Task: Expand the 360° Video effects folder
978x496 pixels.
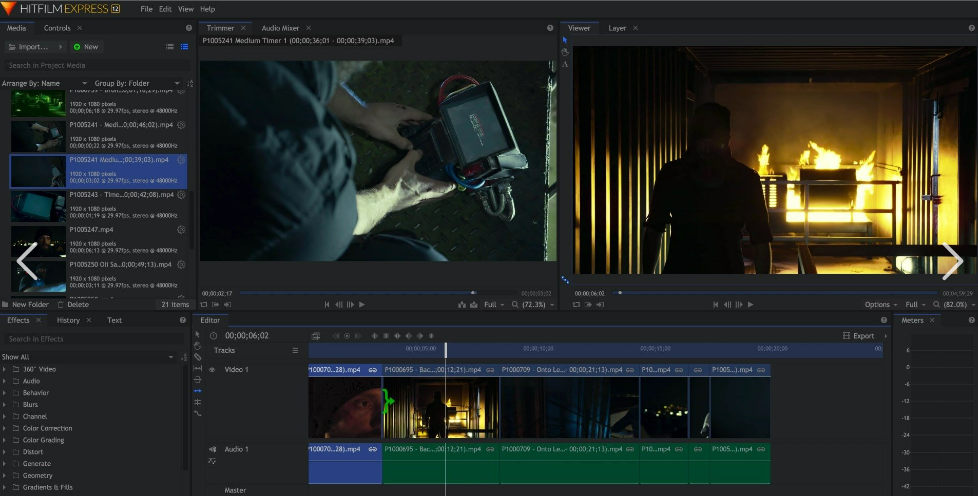Action: point(4,369)
